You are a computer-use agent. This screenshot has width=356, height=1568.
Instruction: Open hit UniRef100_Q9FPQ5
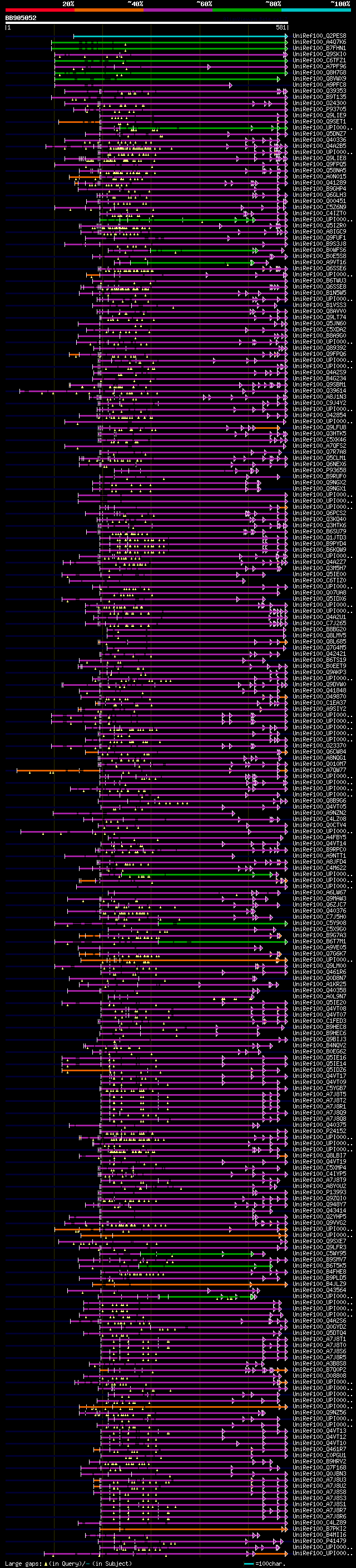pyautogui.click(x=319, y=164)
